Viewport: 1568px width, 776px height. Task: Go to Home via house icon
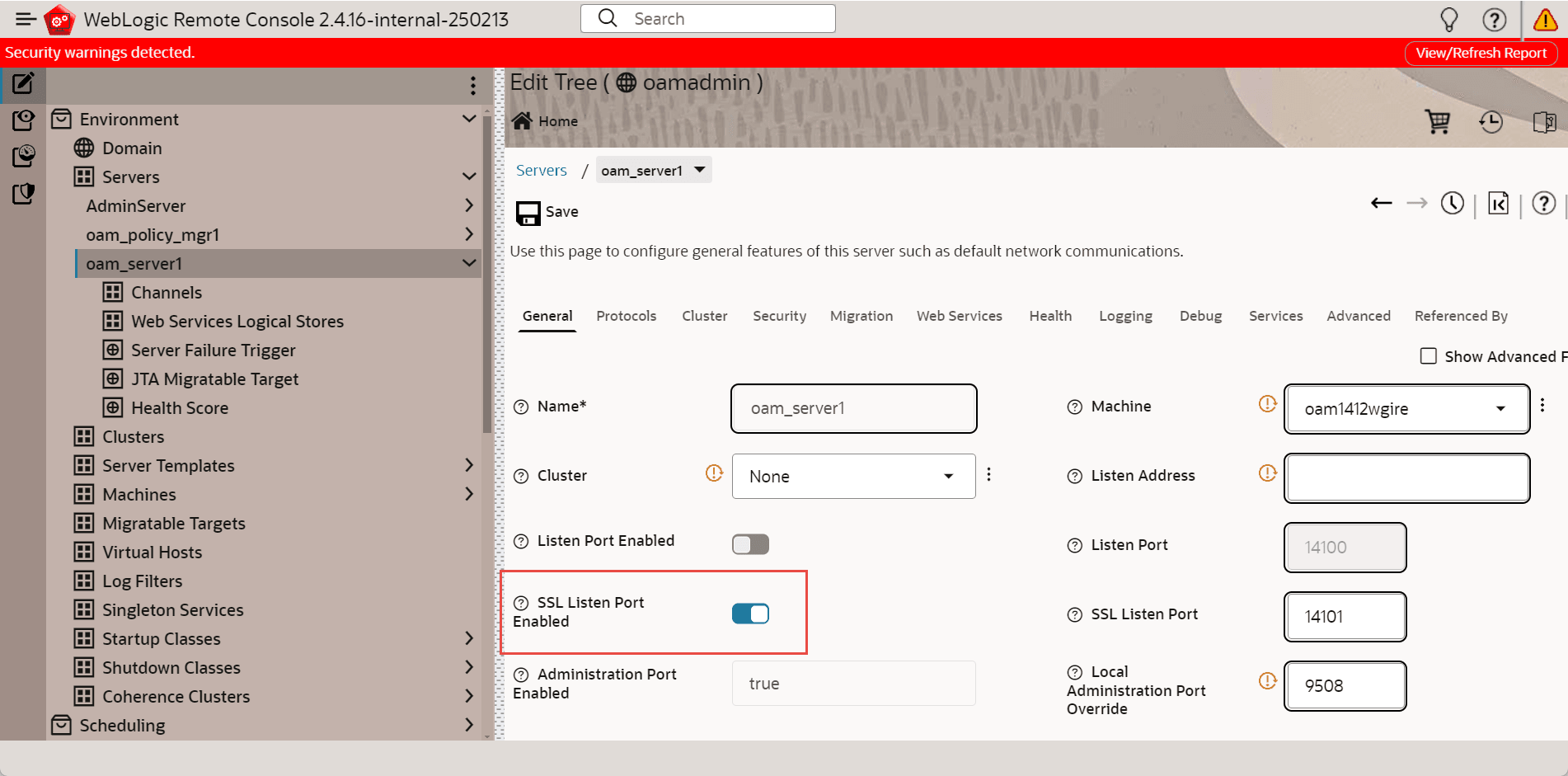[x=522, y=121]
